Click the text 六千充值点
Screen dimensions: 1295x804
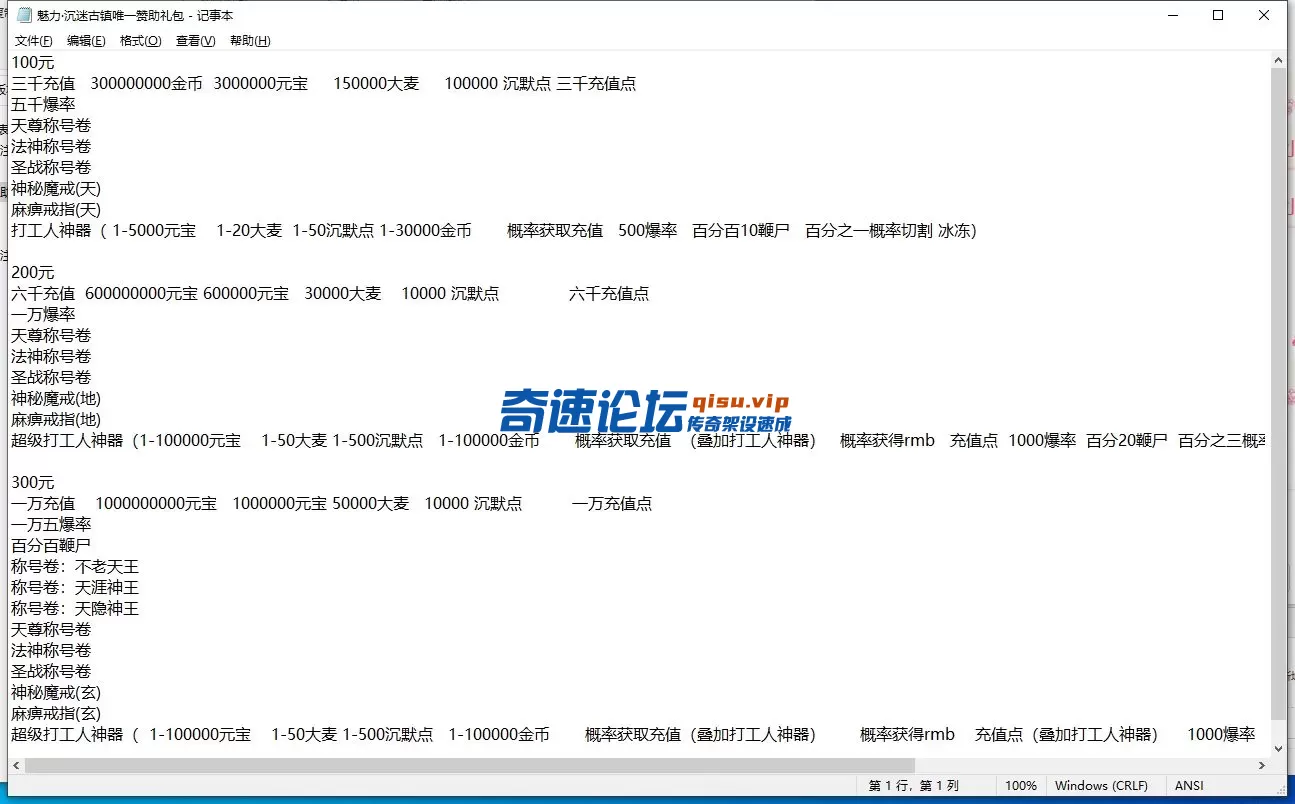(609, 294)
